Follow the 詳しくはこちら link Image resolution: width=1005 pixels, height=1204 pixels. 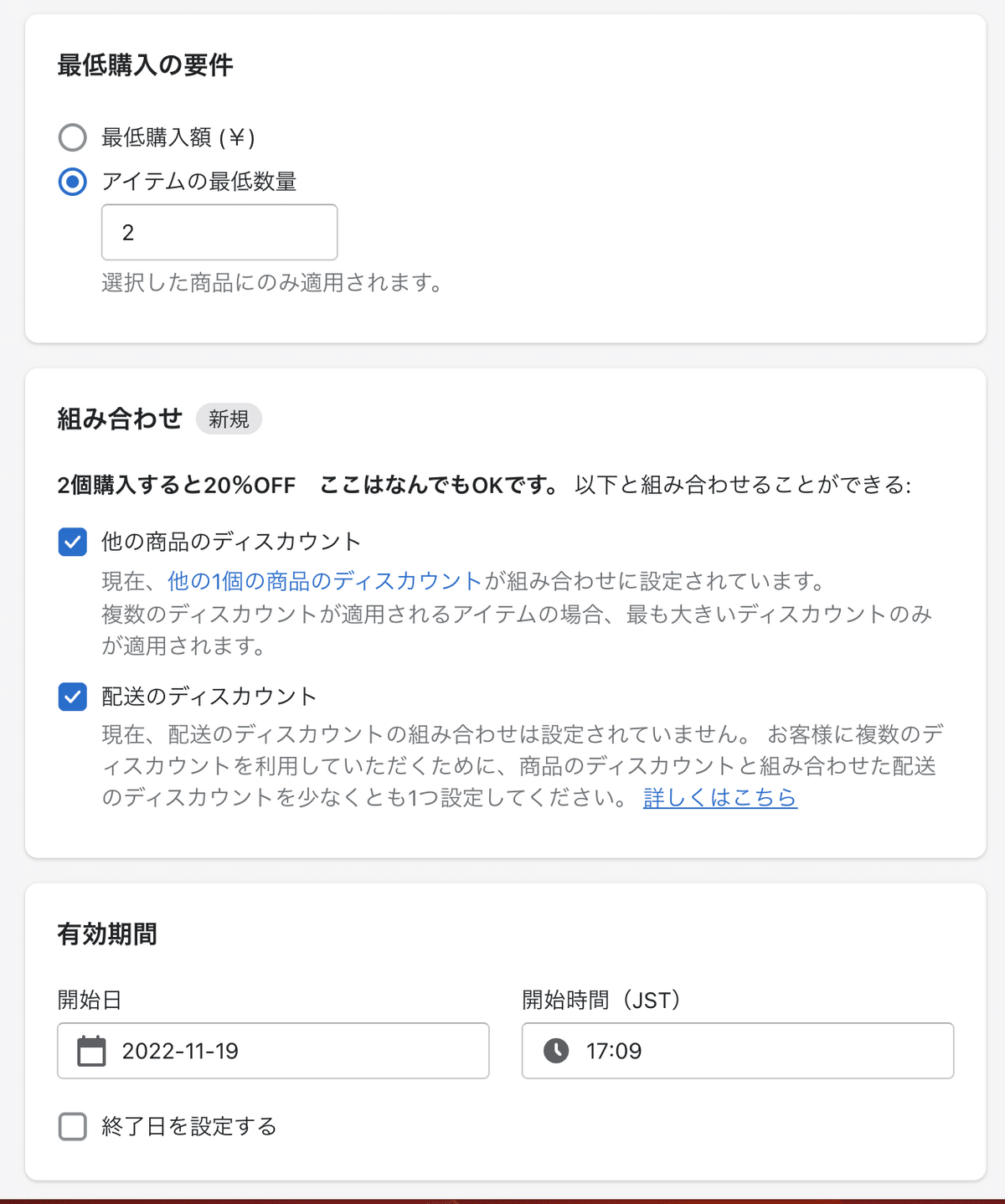720,797
